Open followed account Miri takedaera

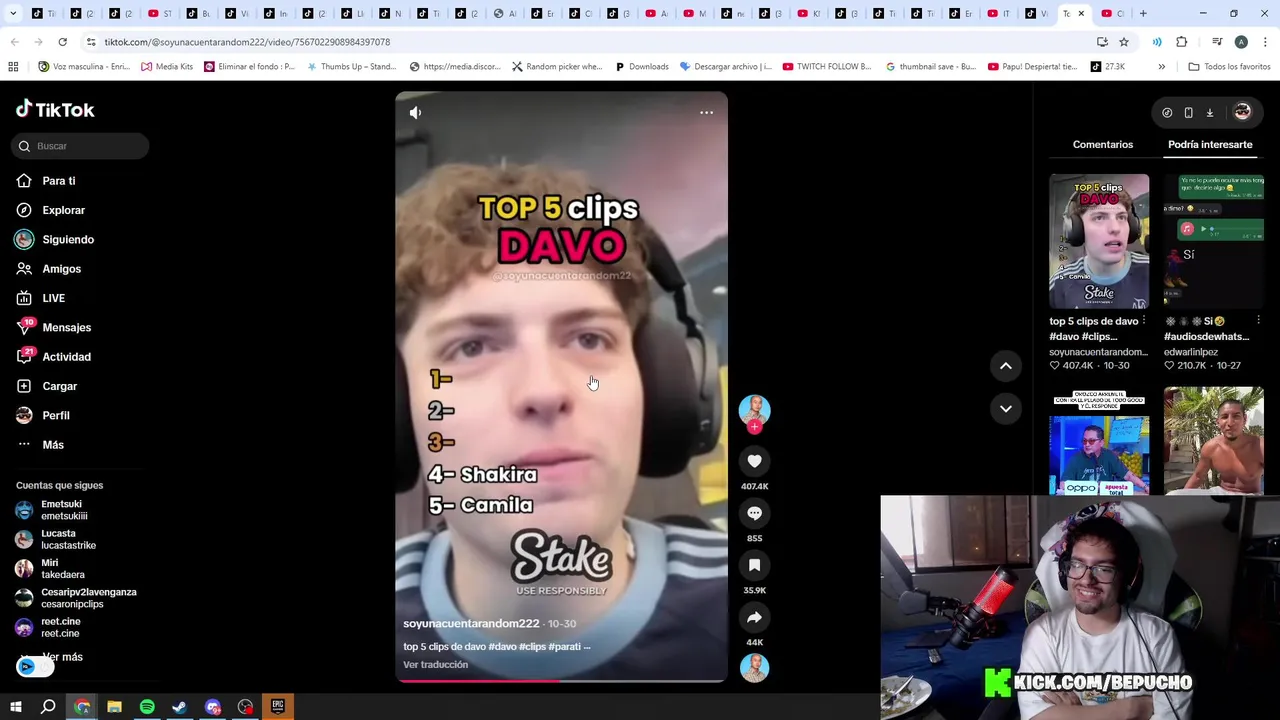pos(62,569)
